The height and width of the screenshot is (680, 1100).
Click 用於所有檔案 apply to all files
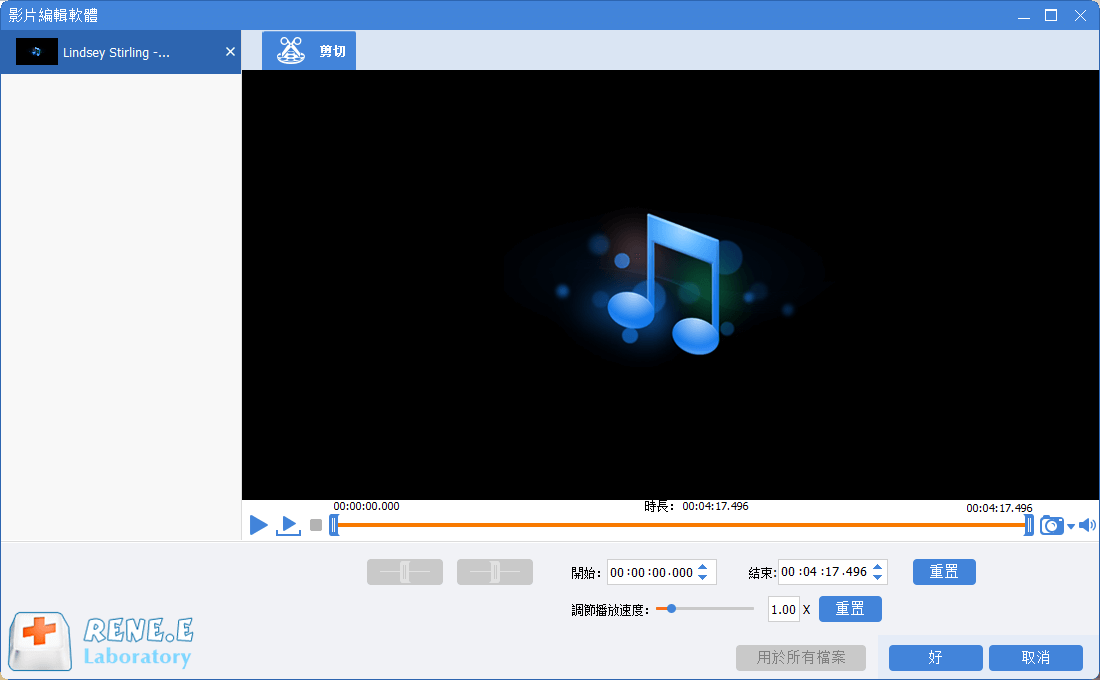coord(800,658)
